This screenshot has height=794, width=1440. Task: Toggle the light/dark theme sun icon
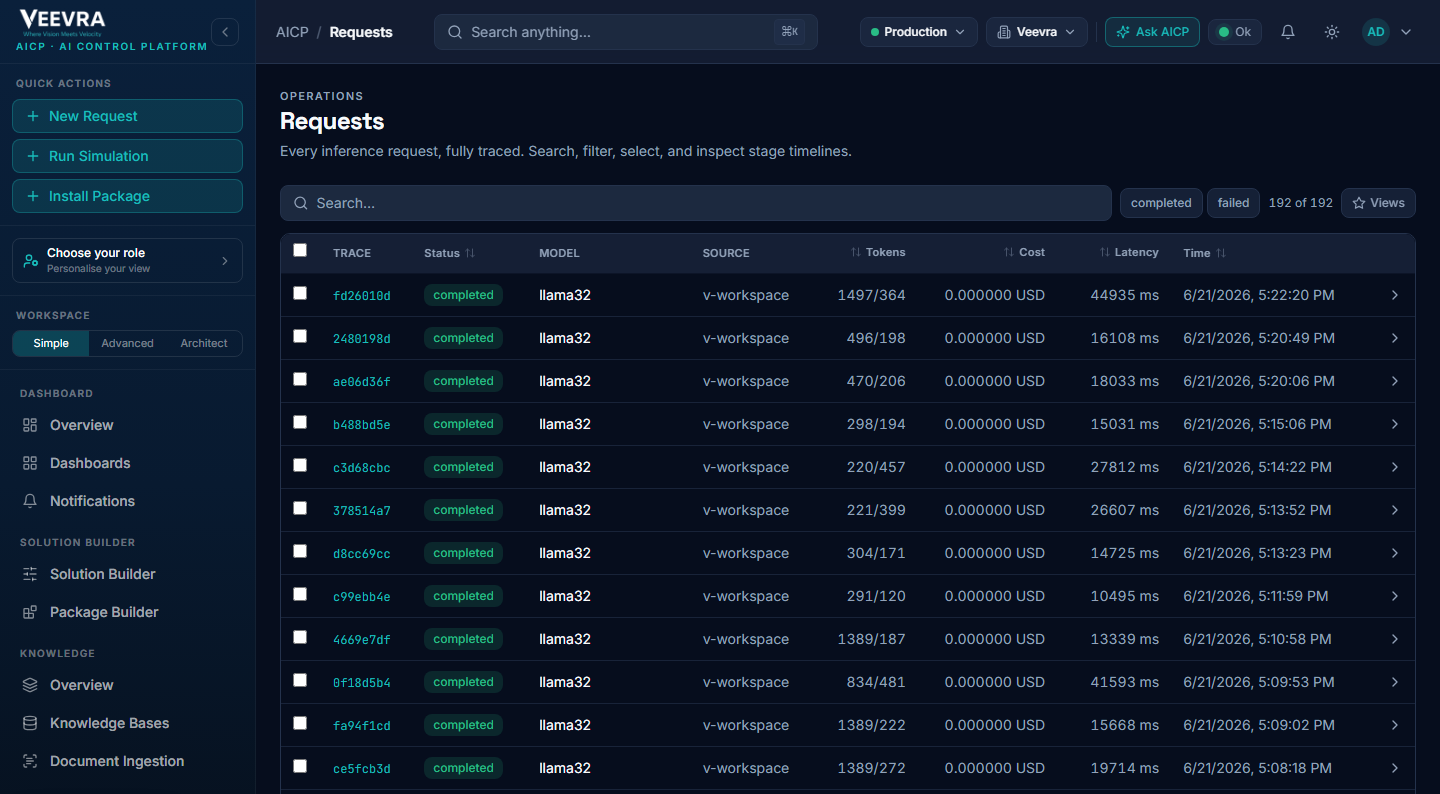pyautogui.click(x=1332, y=32)
